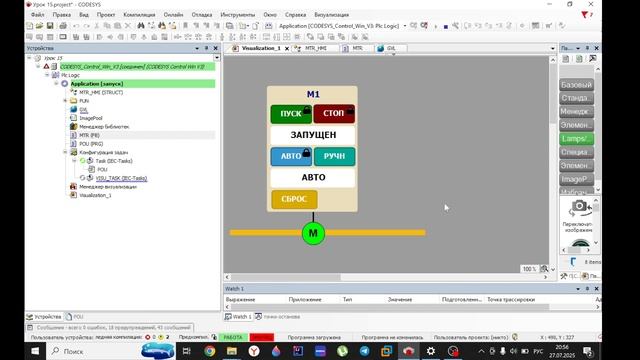Pin the Watch 1 panel
This screenshot has width=640, height=360.
coord(587,289)
